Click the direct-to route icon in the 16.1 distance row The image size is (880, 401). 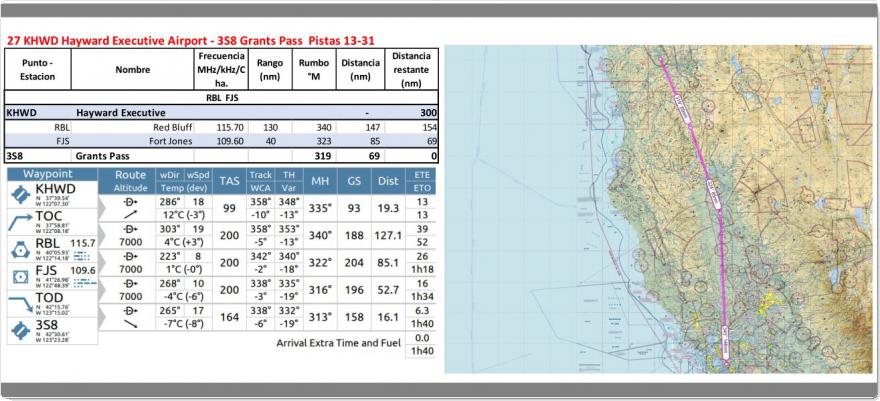(130, 311)
